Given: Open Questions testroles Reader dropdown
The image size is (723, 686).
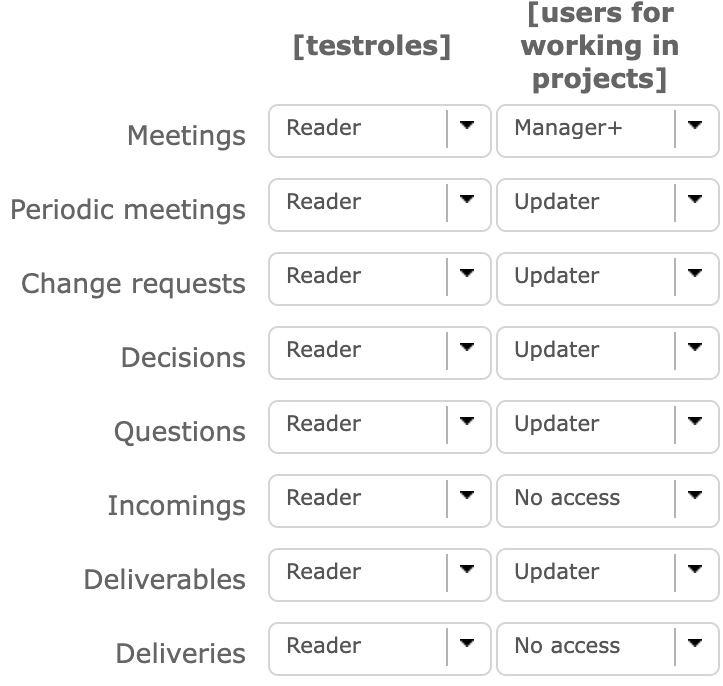Looking at the screenshot, I should tap(379, 426).
